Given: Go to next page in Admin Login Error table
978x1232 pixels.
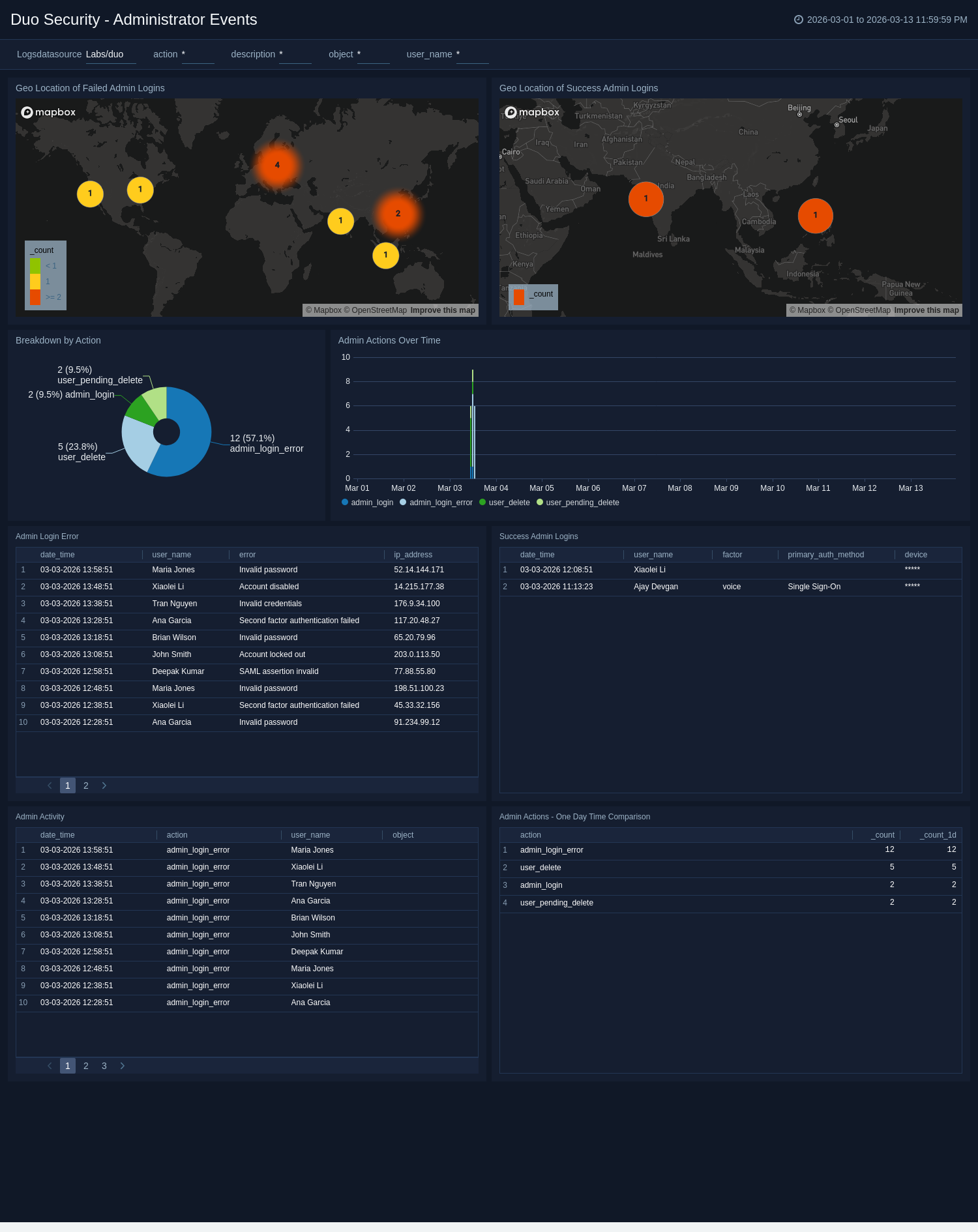Looking at the screenshot, I should 104,785.
